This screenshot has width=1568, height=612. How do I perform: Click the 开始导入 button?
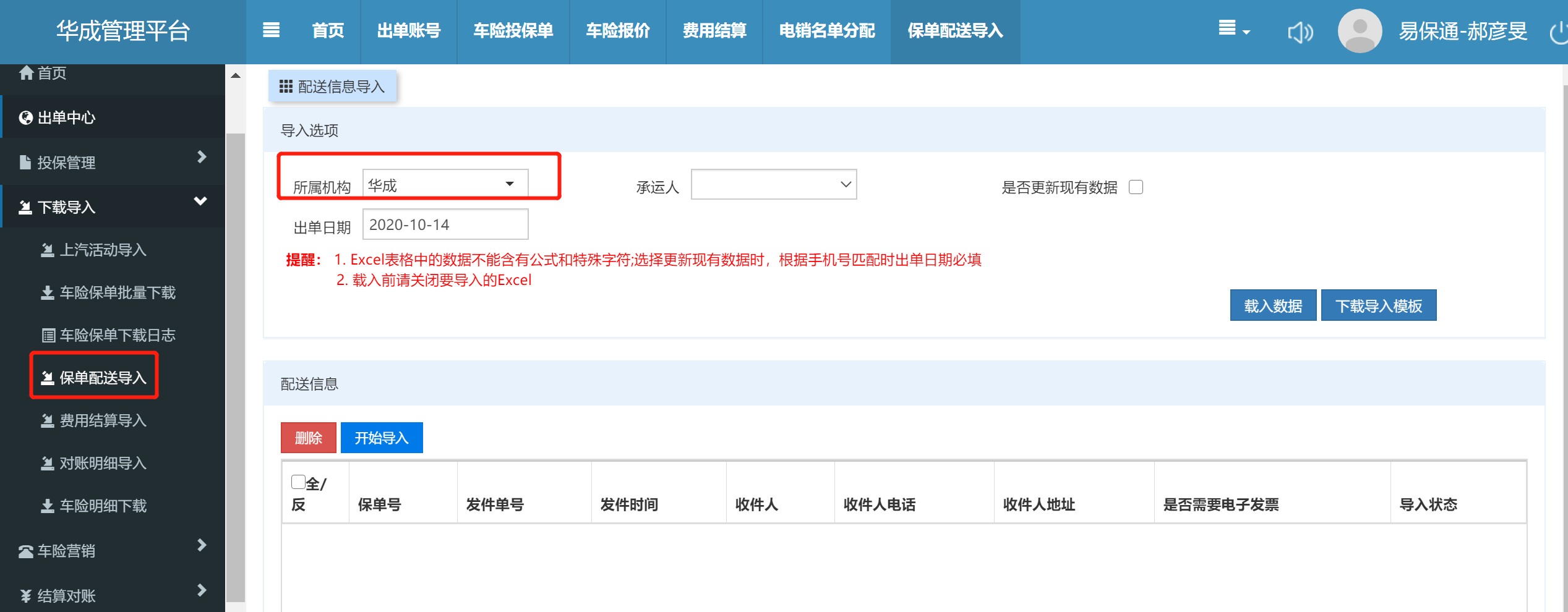coord(382,438)
